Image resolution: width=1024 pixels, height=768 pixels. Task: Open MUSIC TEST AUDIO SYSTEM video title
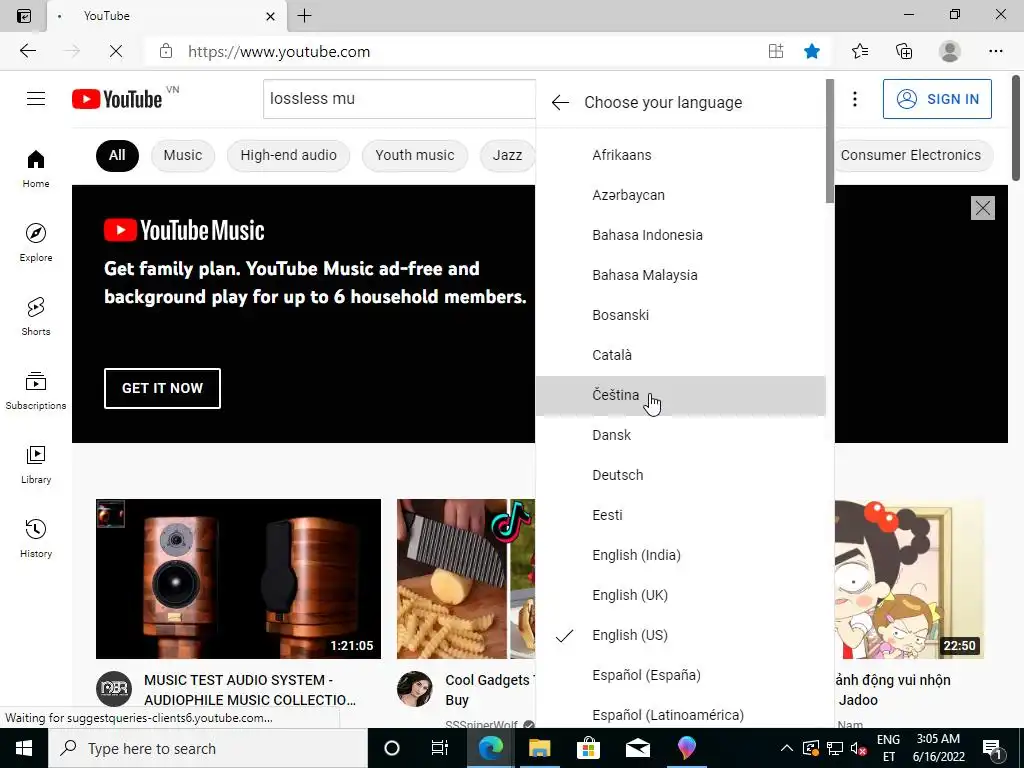pos(249,690)
